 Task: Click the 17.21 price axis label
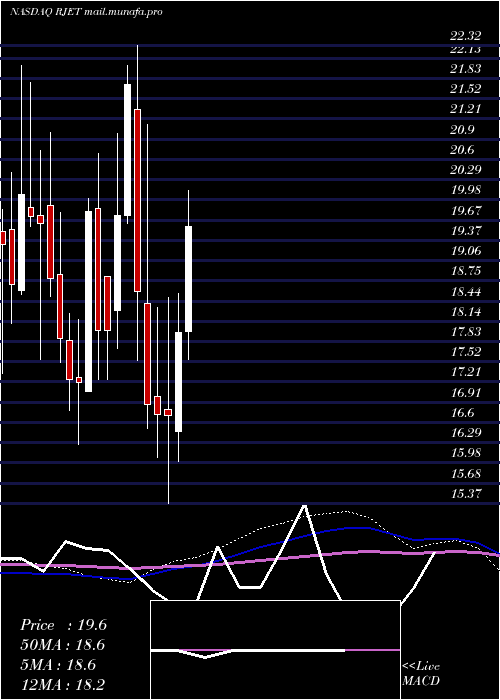click(465, 372)
